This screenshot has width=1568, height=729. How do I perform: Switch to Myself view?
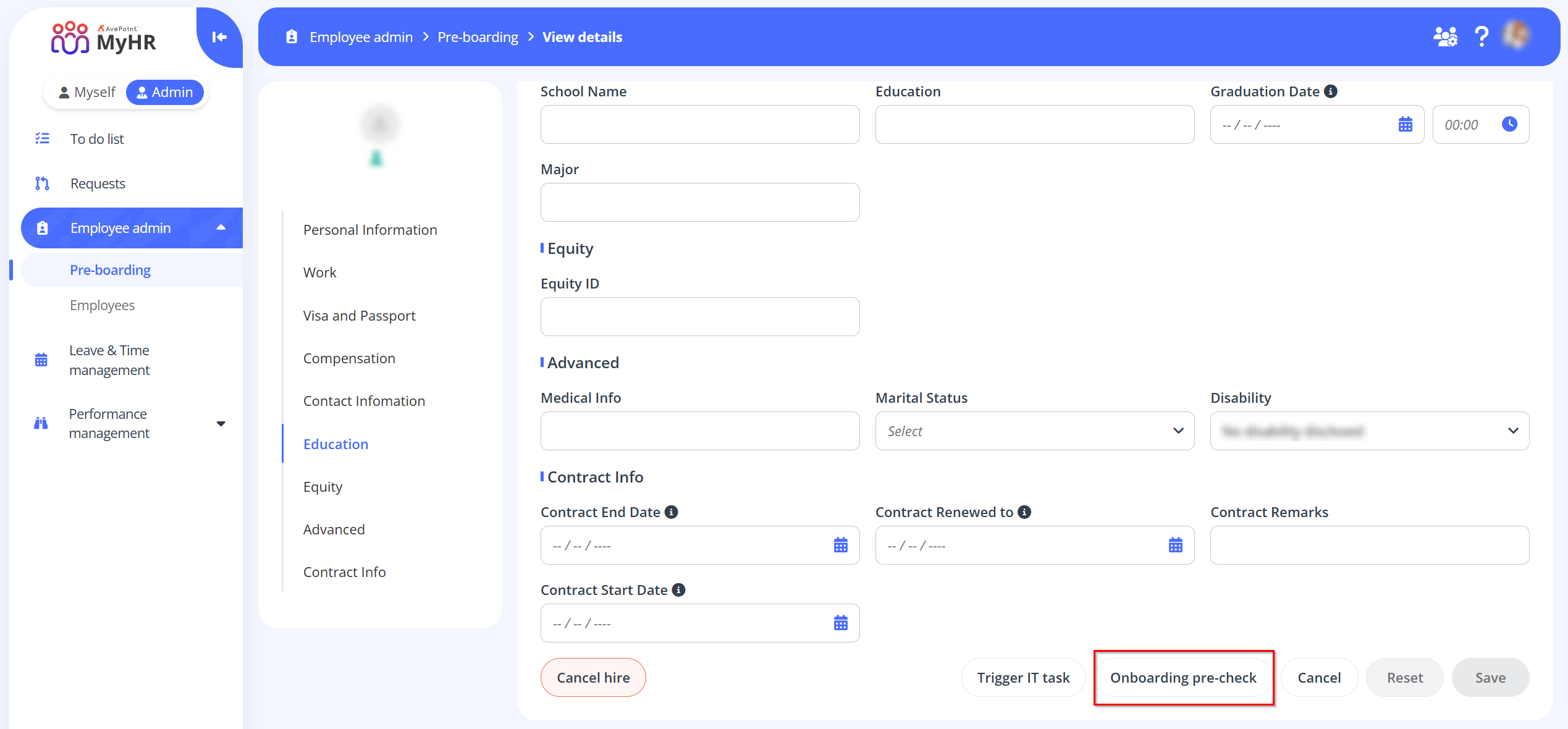[x=88, y=91]
